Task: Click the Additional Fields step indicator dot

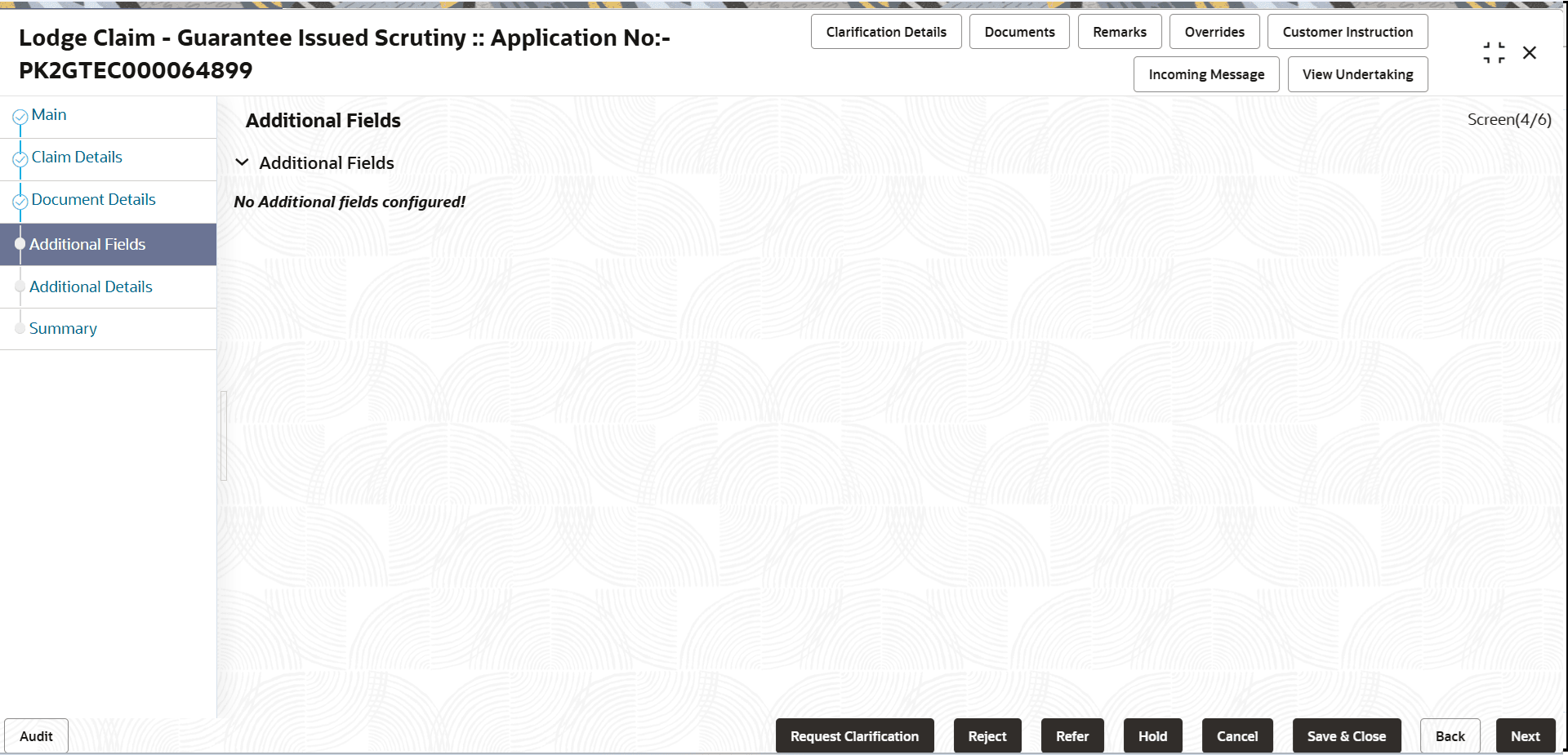Action: (x=20, y=244)
